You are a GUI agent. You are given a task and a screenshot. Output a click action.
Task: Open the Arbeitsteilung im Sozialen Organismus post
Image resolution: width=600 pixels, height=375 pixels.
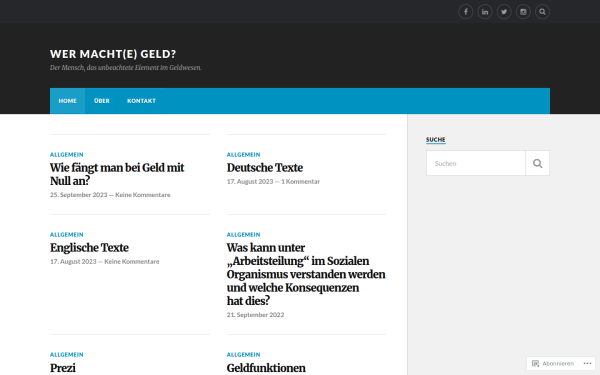[x=306, y=274]
